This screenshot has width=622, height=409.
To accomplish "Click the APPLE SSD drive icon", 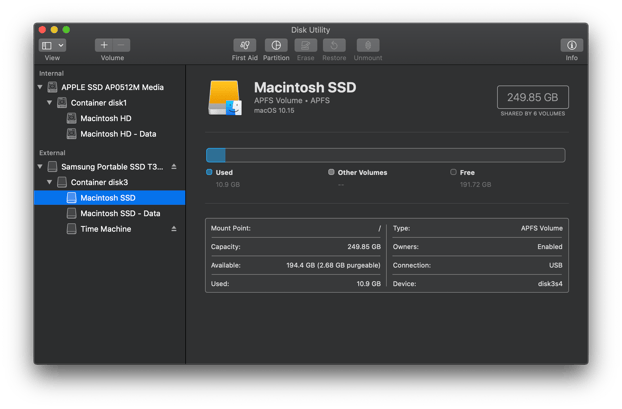I will click(52, 87).
